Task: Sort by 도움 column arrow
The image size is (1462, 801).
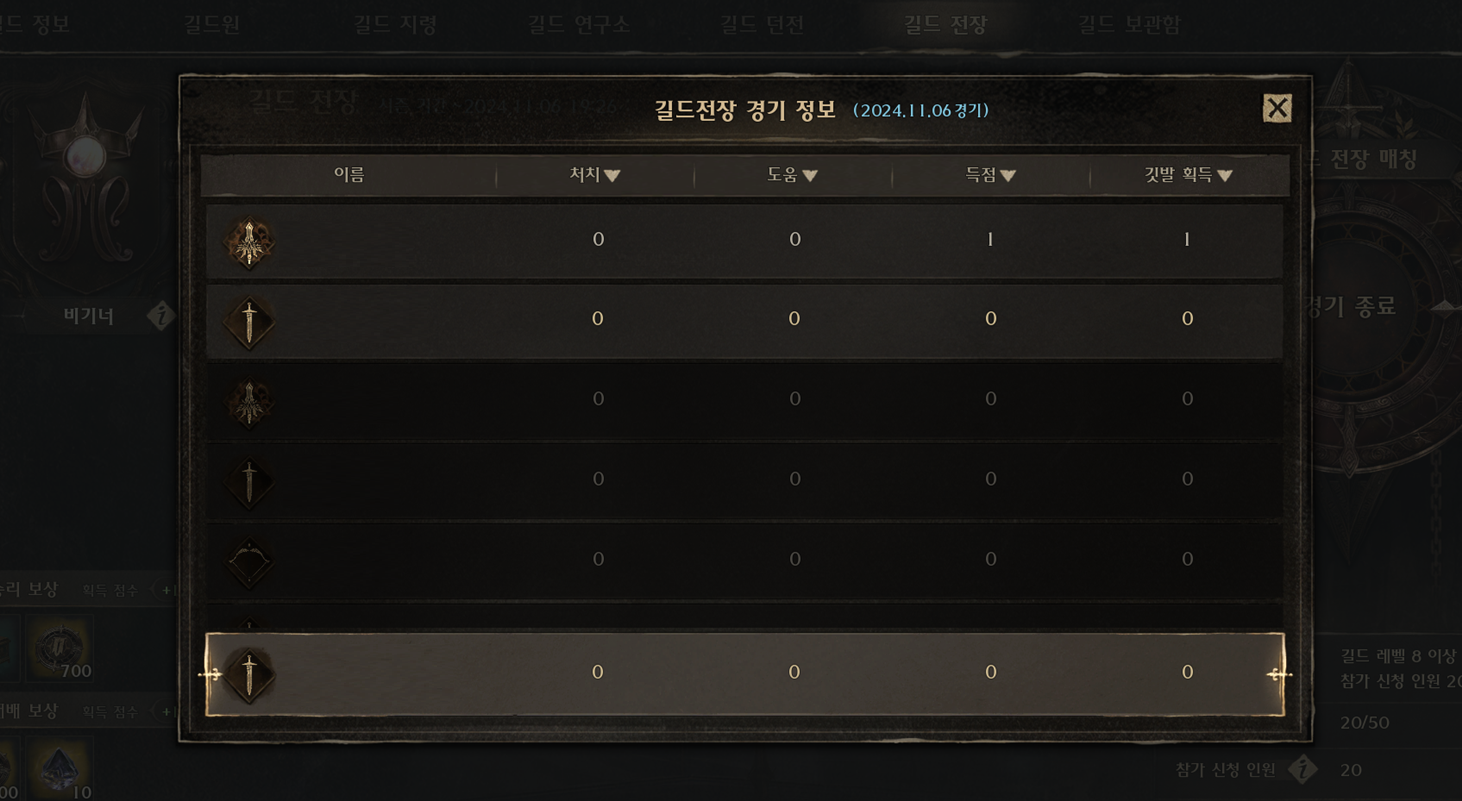Action: tap(810, 176)
